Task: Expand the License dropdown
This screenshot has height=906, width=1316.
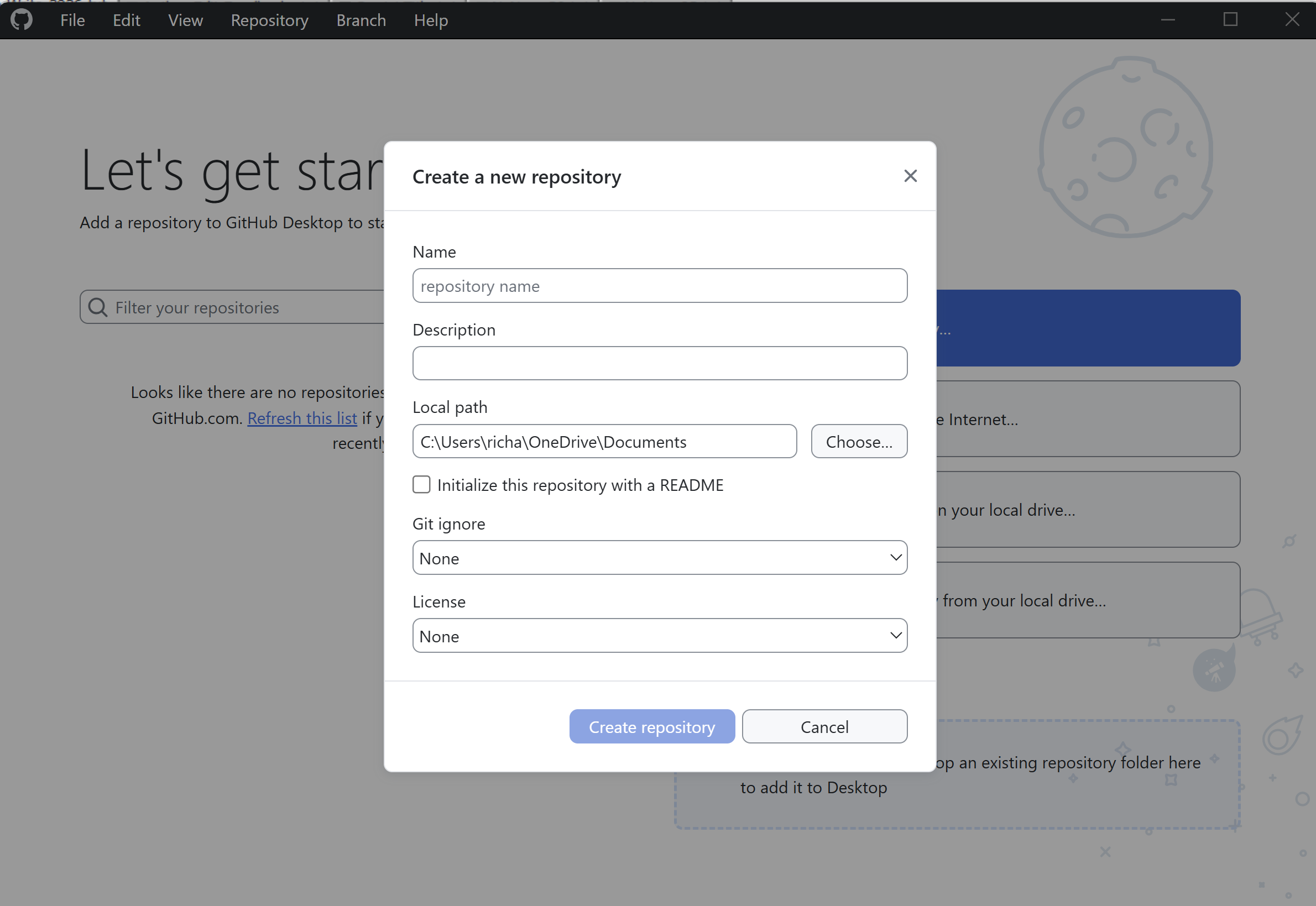Action: click(660, 635)
